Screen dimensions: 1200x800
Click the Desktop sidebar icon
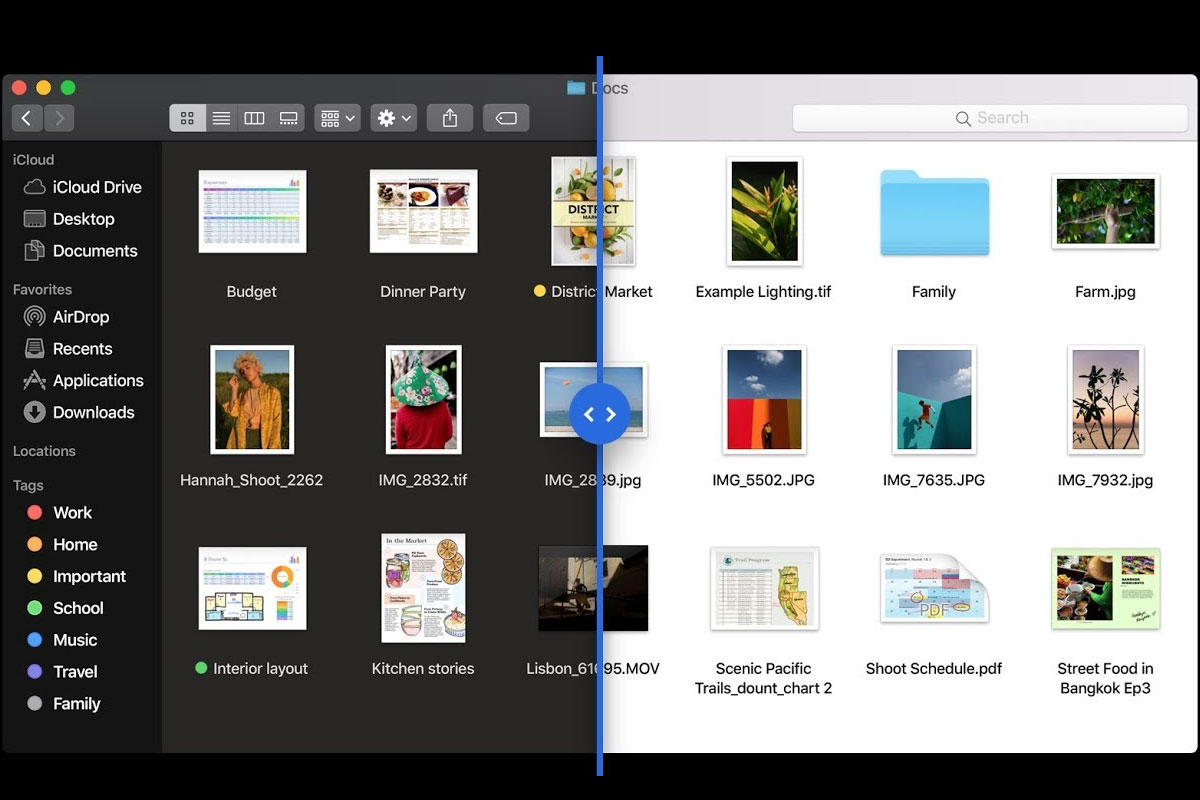pos(35,219)
